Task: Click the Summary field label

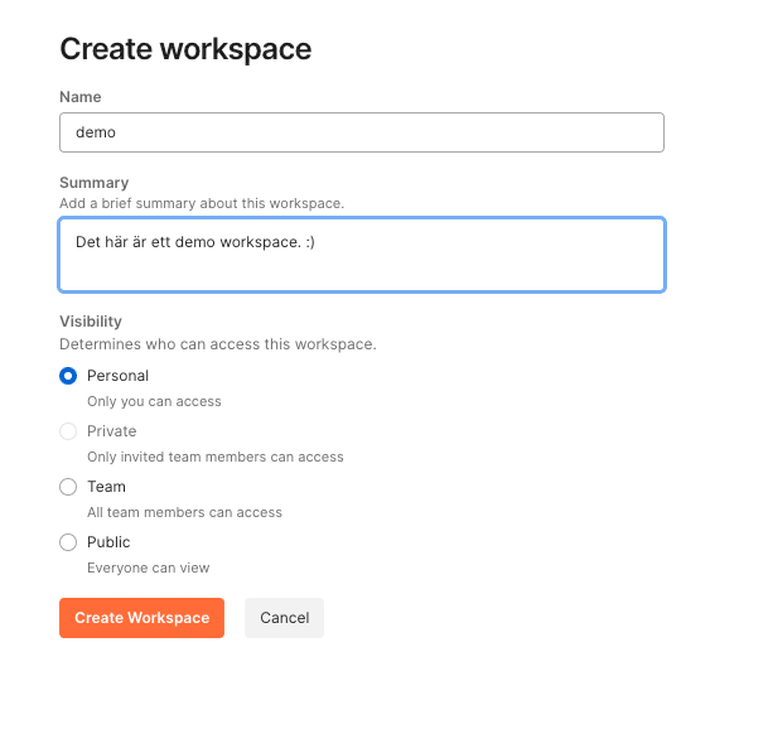Action: (94, 183)
